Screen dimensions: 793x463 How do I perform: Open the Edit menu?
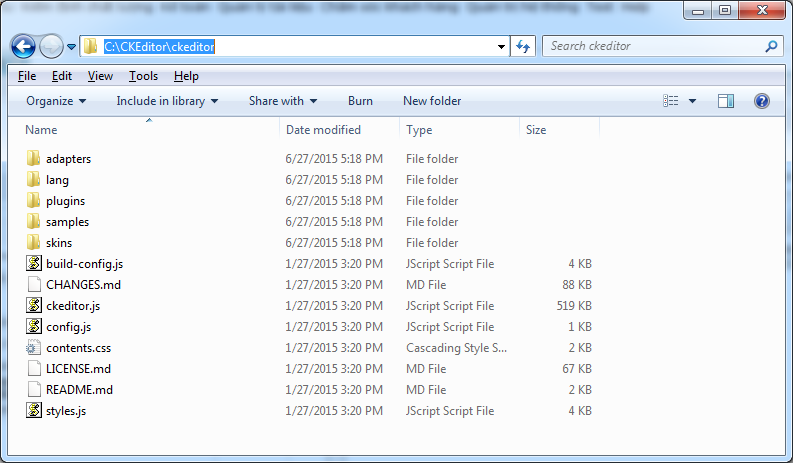tap(62, 76)
